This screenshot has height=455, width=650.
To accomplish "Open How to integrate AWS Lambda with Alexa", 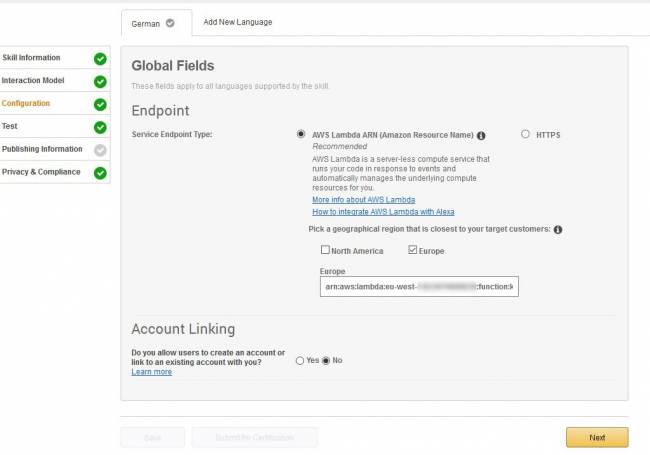I will pos(383,212).
